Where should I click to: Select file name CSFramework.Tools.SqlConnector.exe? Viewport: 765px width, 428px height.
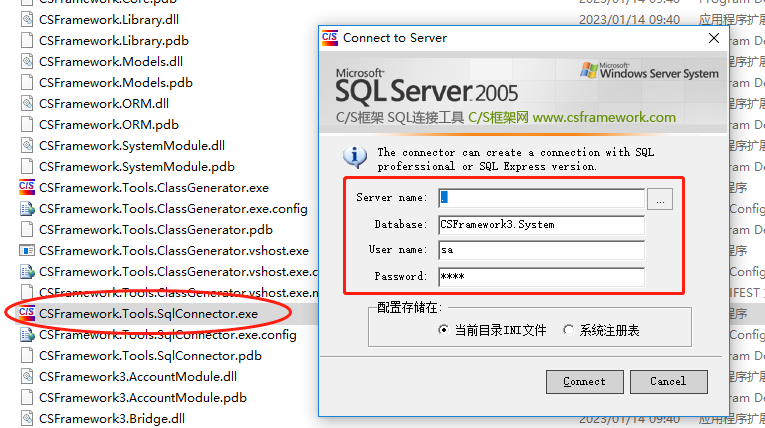pyautogui.click(x=148, y=313)
